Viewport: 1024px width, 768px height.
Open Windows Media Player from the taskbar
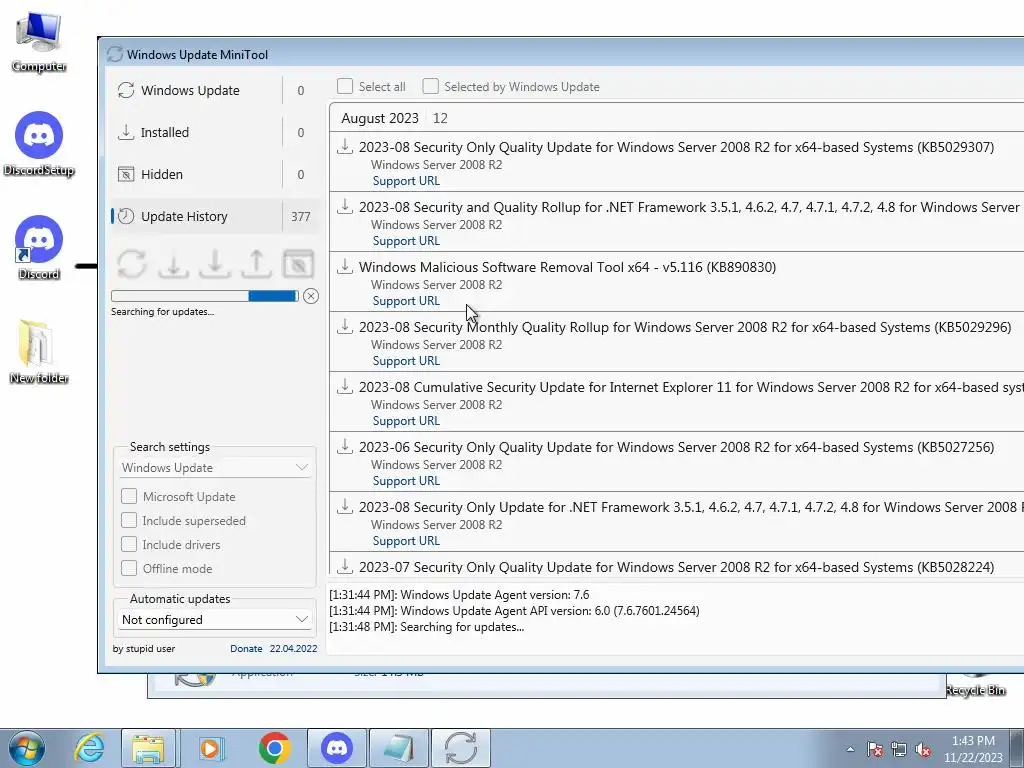211,748
